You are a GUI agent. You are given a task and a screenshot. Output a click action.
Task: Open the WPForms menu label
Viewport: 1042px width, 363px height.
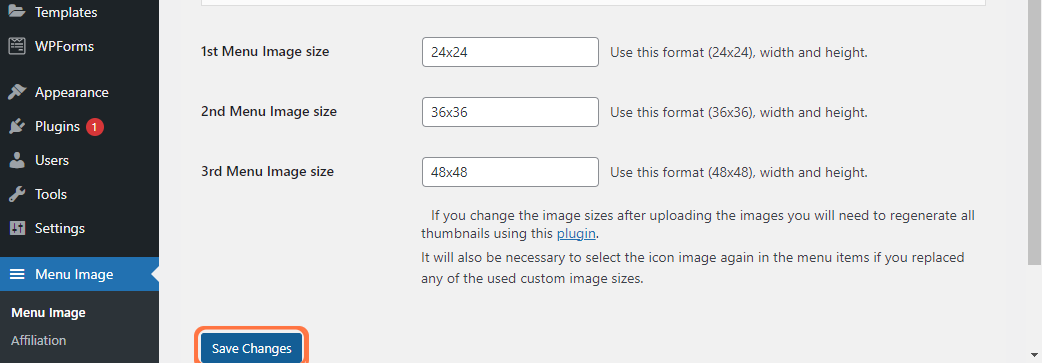tap(64, 47)
